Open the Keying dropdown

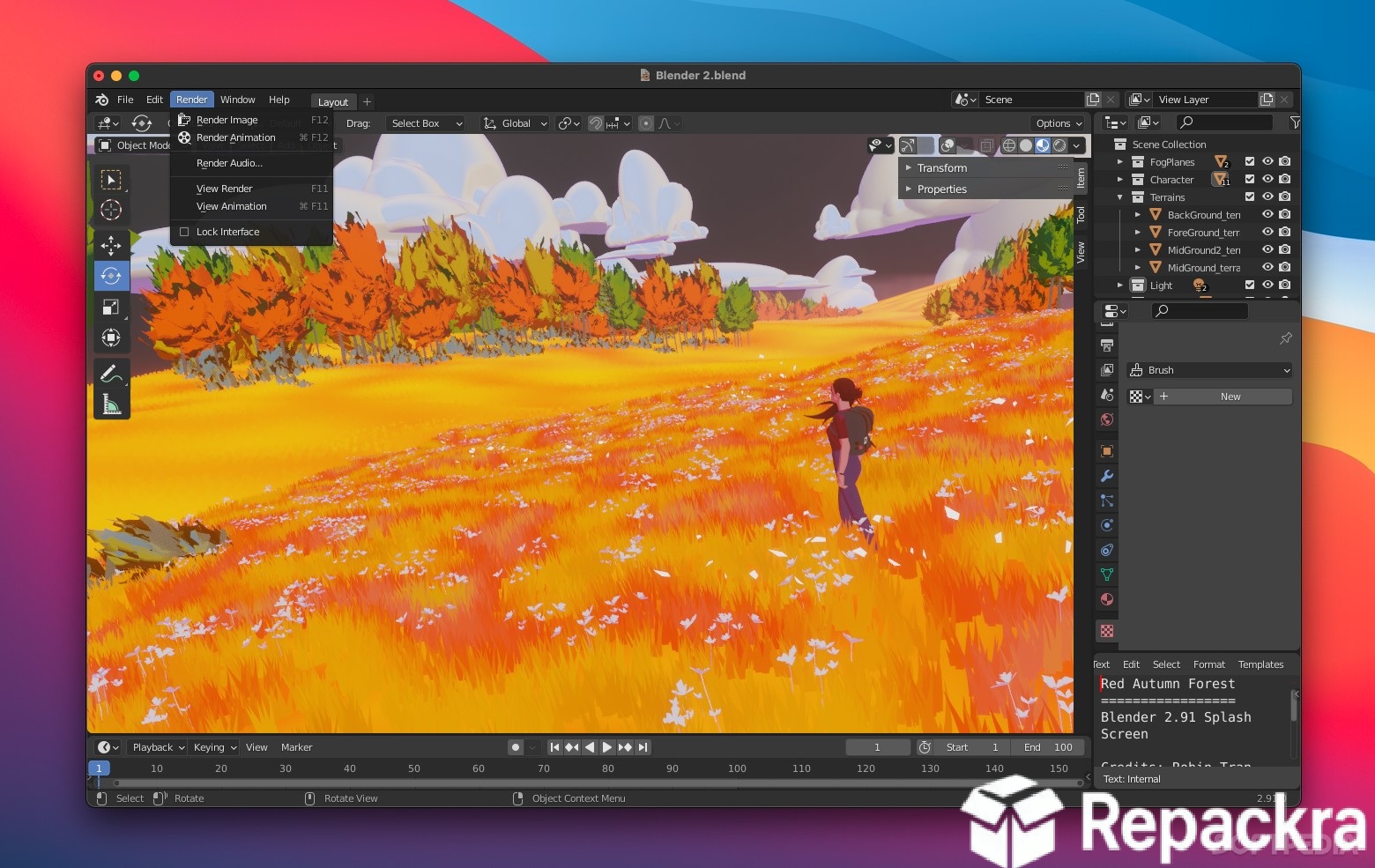tap(214, 747)
